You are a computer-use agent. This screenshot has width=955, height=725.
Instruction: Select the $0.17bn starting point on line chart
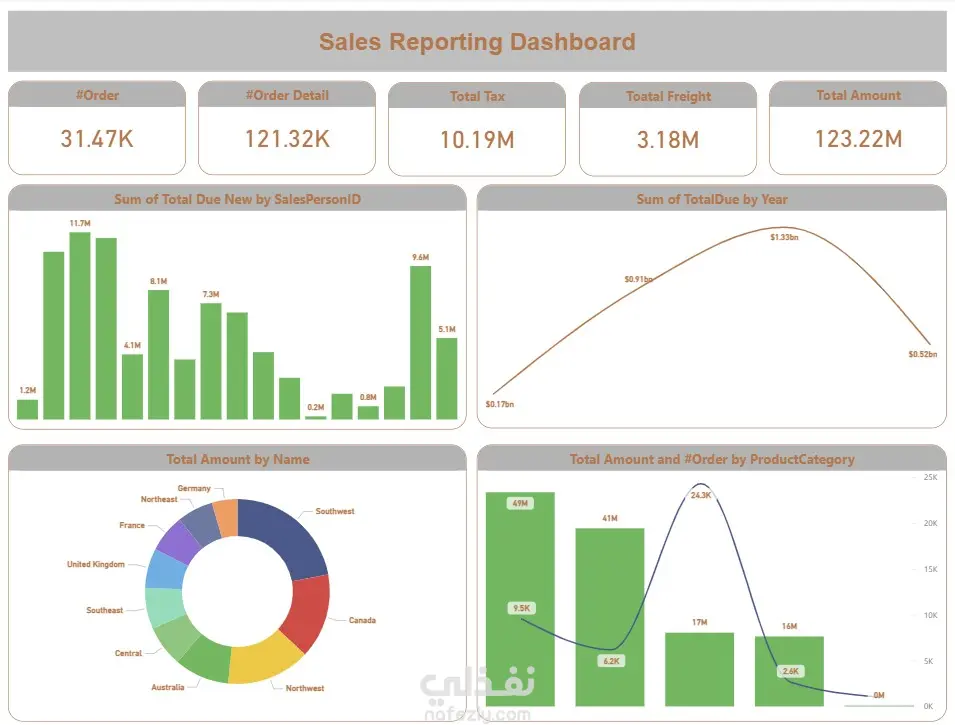[x=494, y=394]
